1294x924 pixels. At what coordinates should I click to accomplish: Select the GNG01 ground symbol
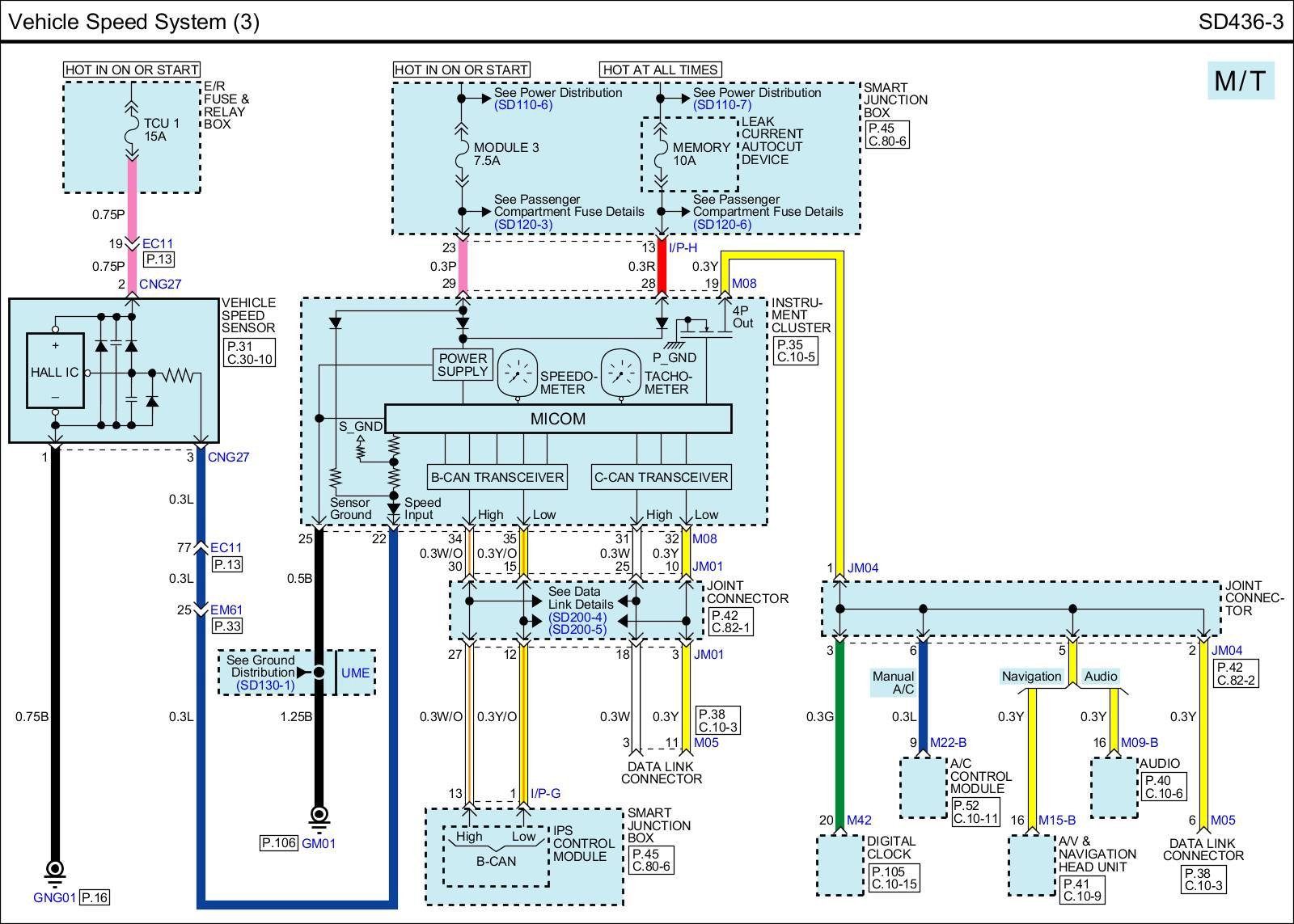[x=54, y=871]
